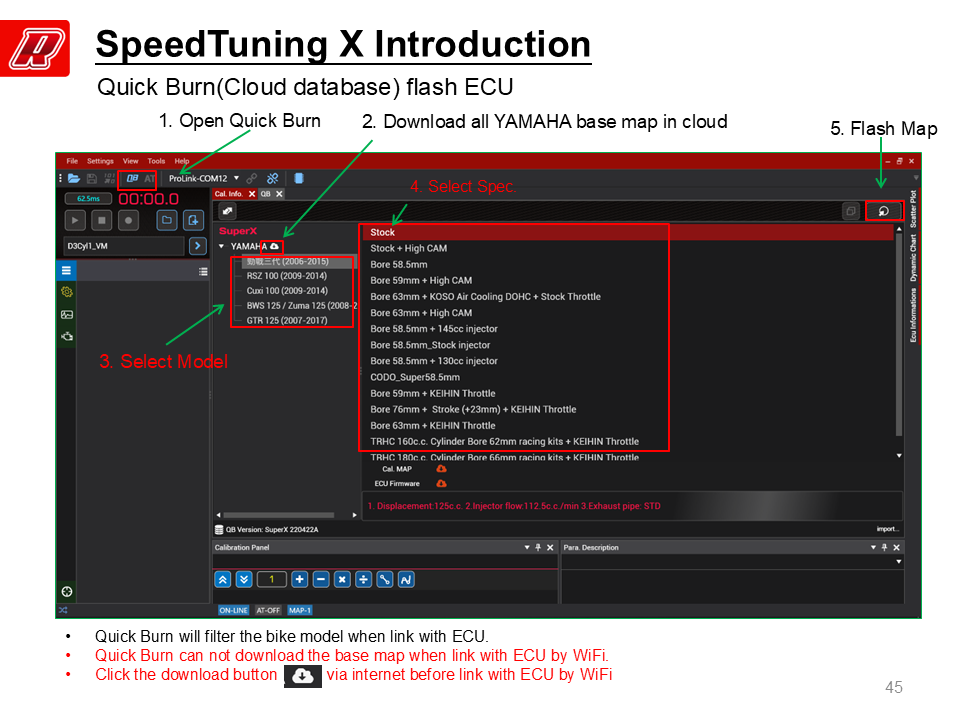This screenshot has width=960, height=720.
Task: Open the yellow gear sidebar icon
Action: (67, 292)
